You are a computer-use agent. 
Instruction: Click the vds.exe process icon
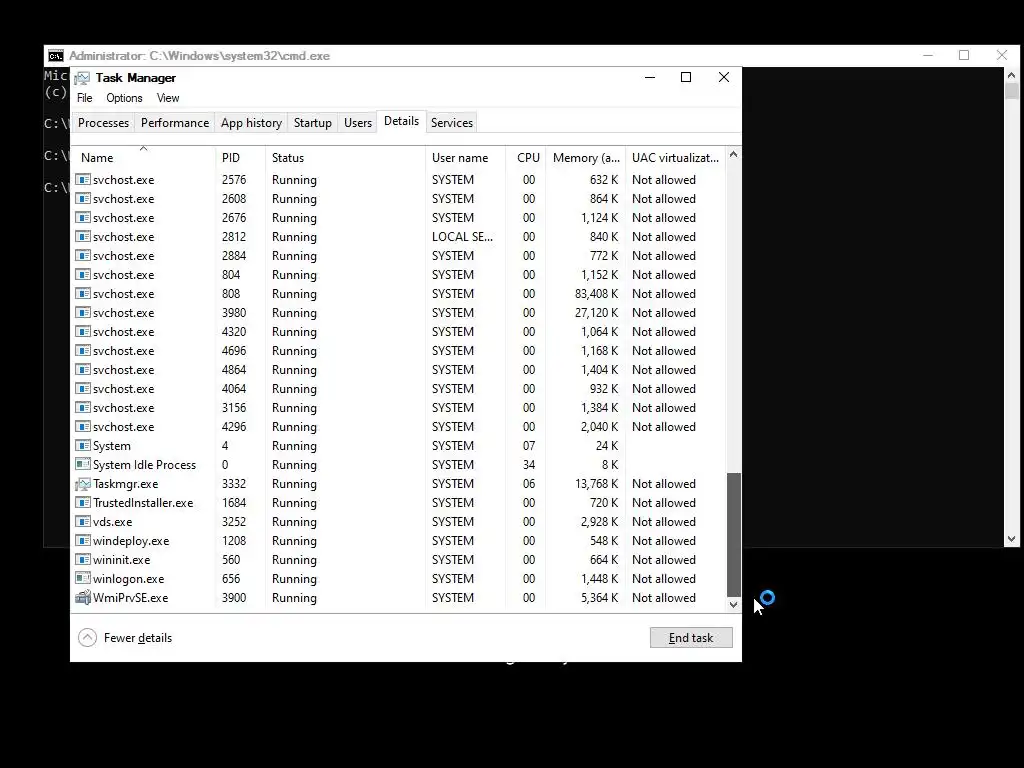(82, 521)
